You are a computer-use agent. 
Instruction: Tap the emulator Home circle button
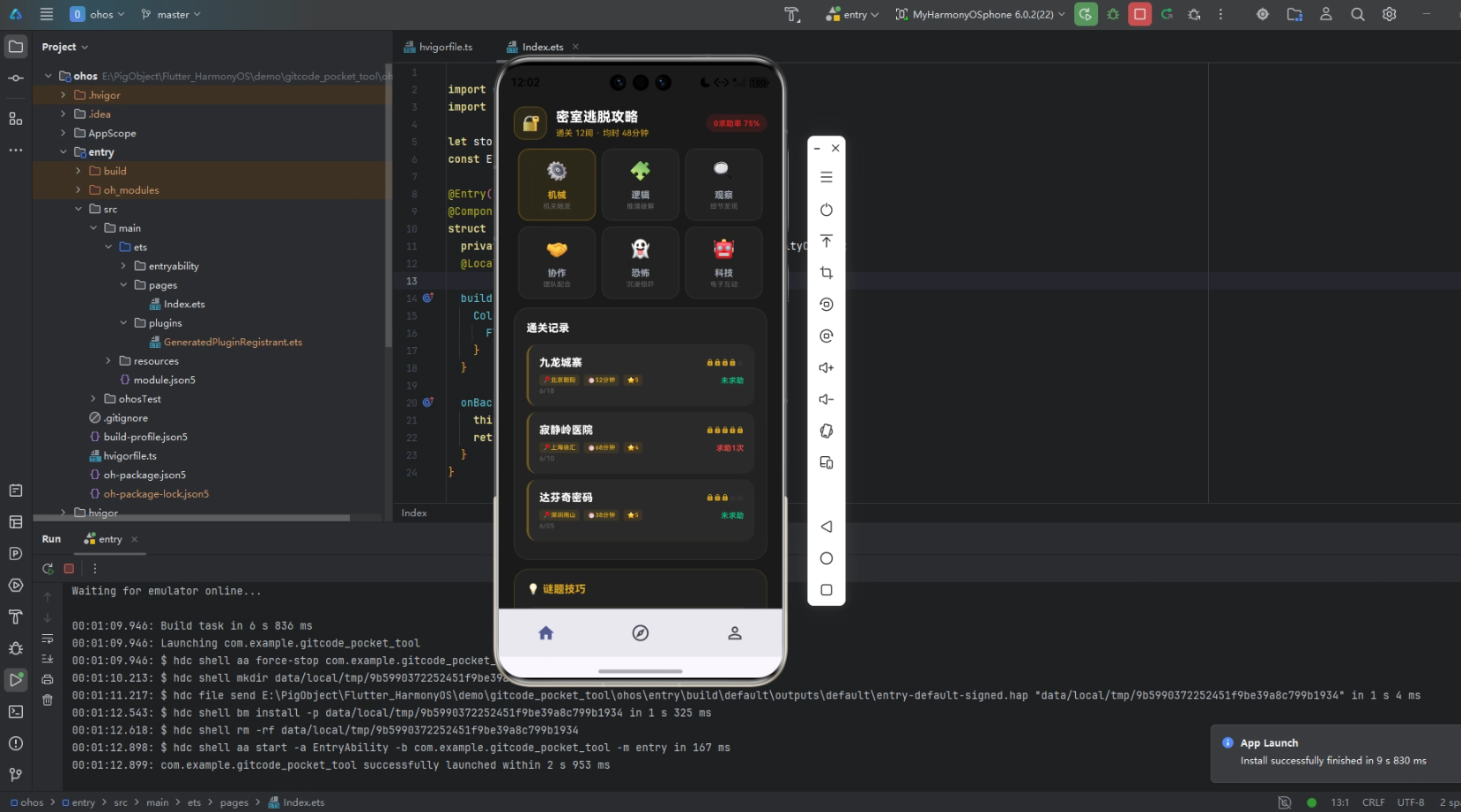tap(827, 558)
